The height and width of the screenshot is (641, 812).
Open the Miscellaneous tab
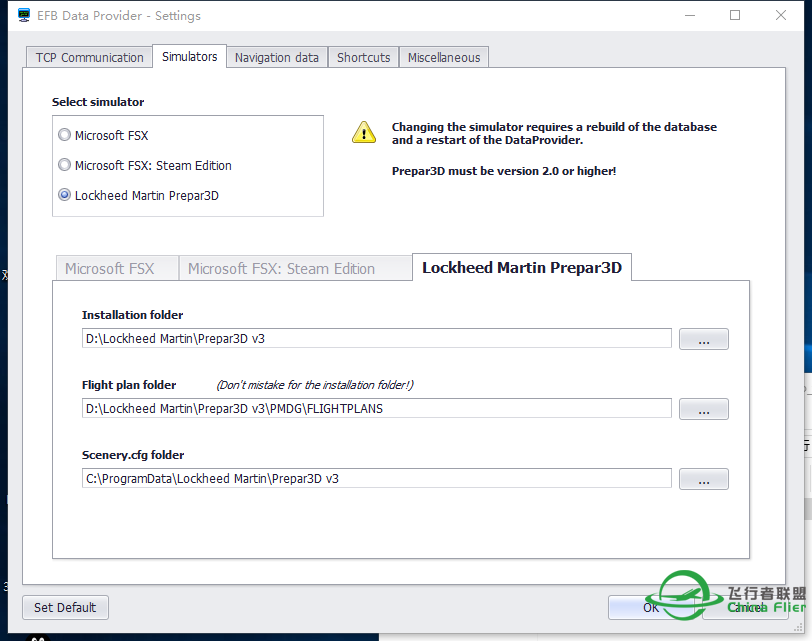click(x=444, y=57)
